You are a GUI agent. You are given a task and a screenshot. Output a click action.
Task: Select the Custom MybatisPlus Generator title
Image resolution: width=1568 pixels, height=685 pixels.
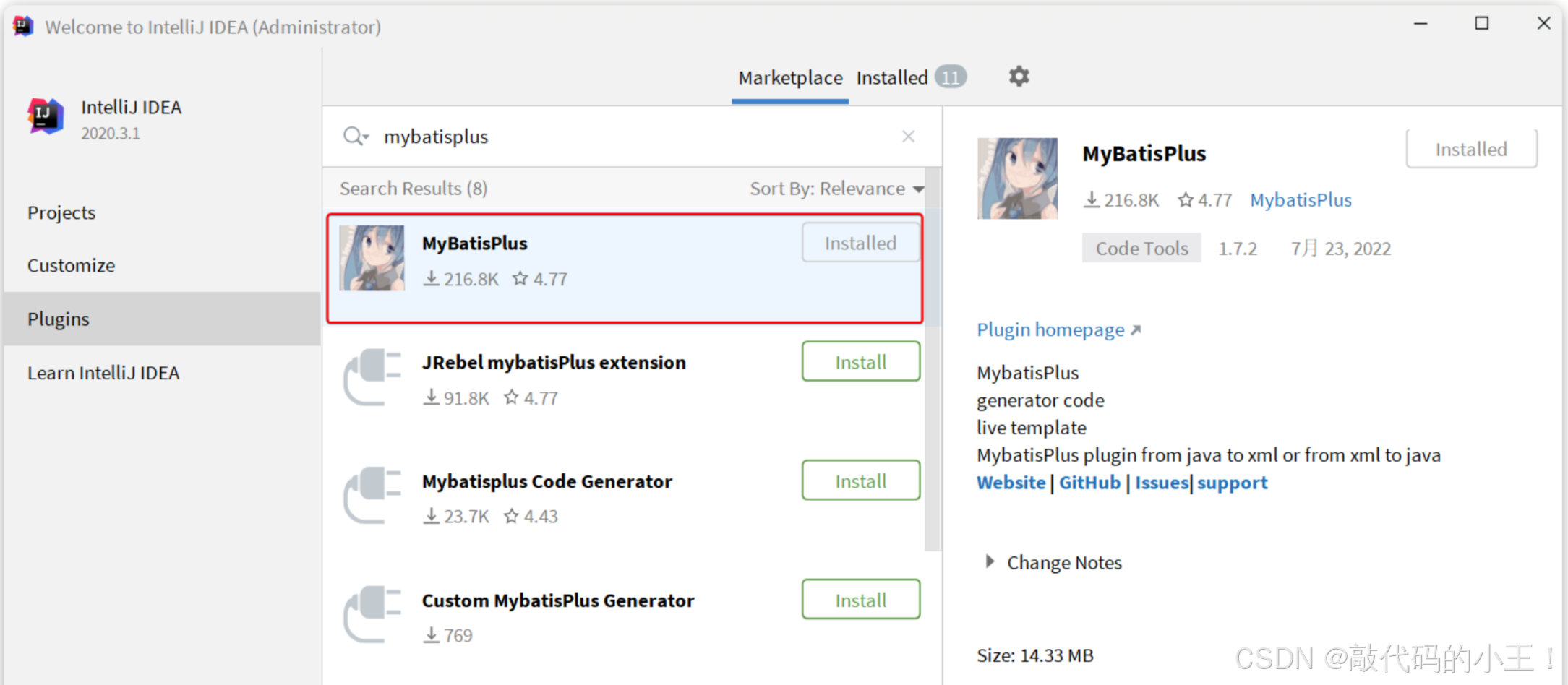coord(558,600)
